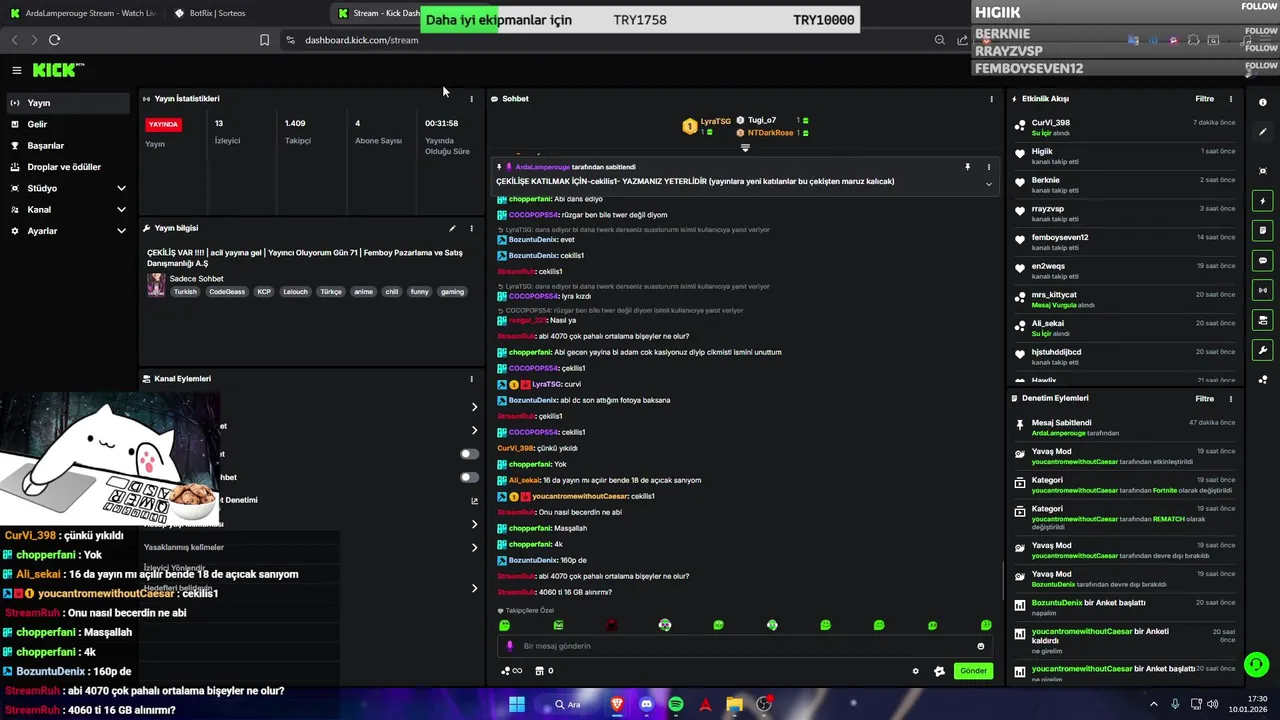The width and height of the screenshot is (1280, 720).
Task: Filter the Etkinlik Akışı feed
Action: (x=1204, y=99)
